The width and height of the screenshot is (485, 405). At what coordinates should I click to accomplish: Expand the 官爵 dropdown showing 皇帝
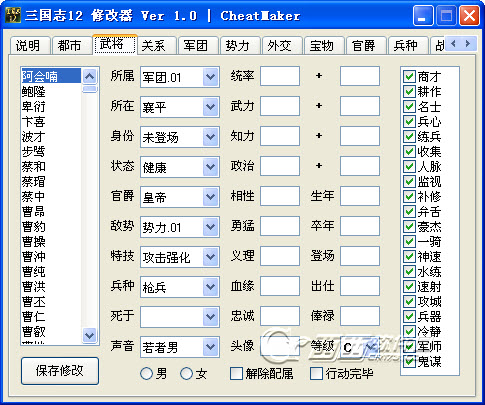pyautogui.click(x=210, y=197)
